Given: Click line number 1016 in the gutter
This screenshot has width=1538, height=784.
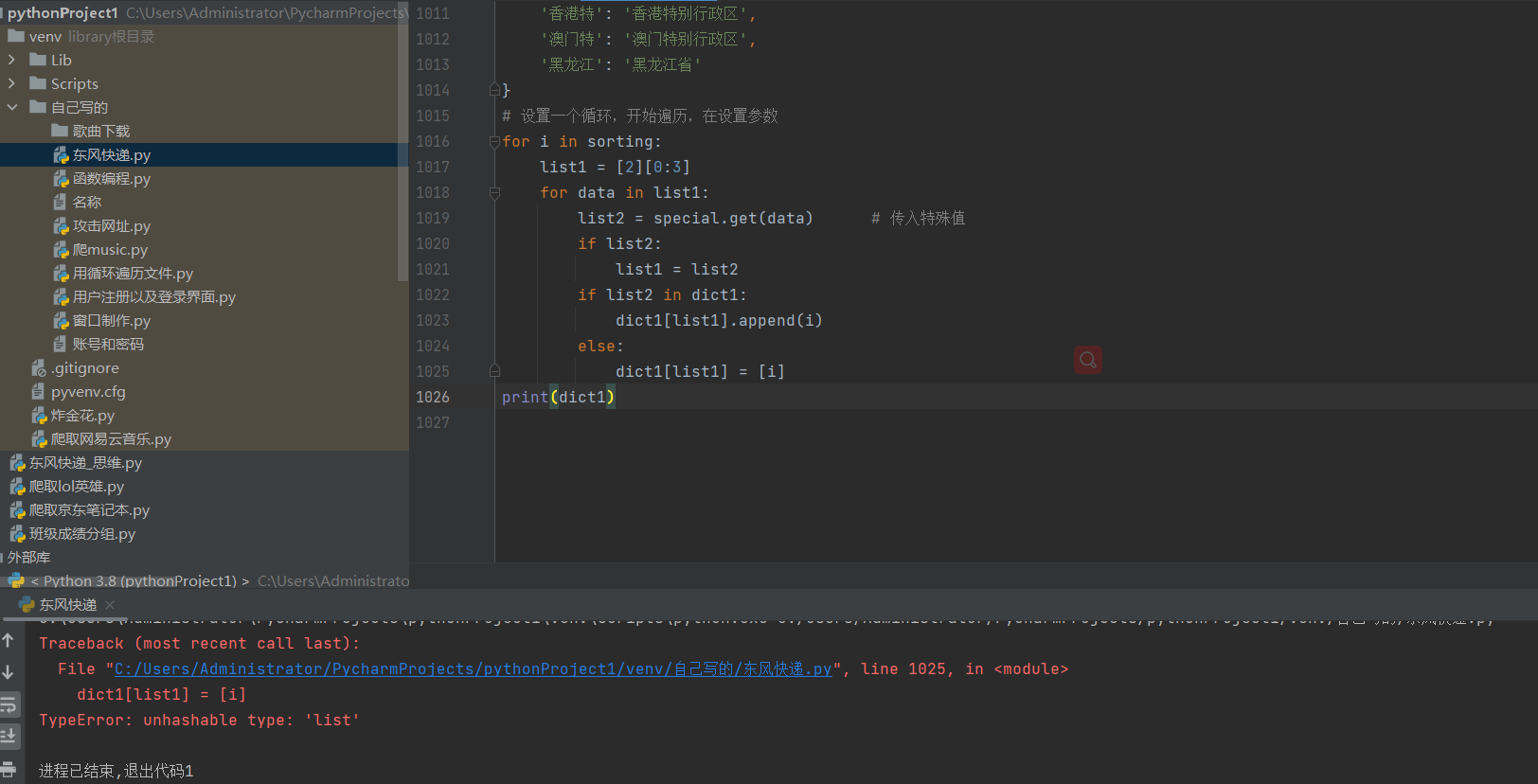Looking at the screenshot, I should 433,141.
